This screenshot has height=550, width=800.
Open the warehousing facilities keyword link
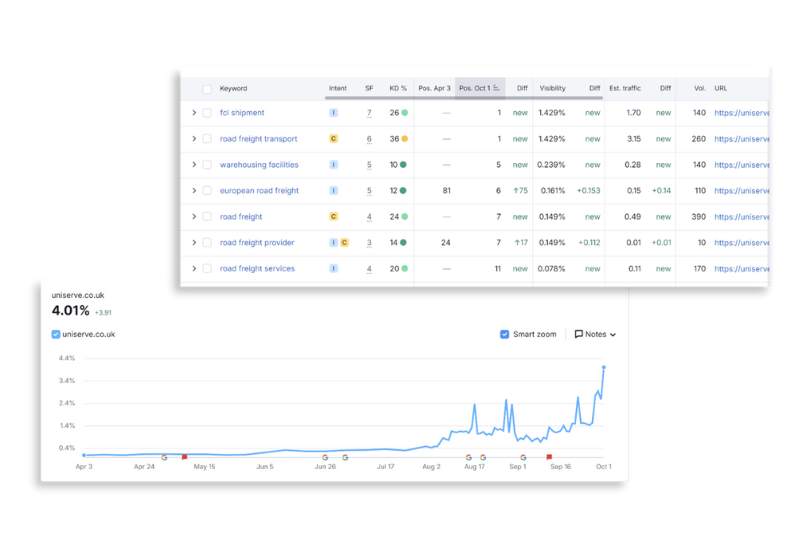click(259, 165)
